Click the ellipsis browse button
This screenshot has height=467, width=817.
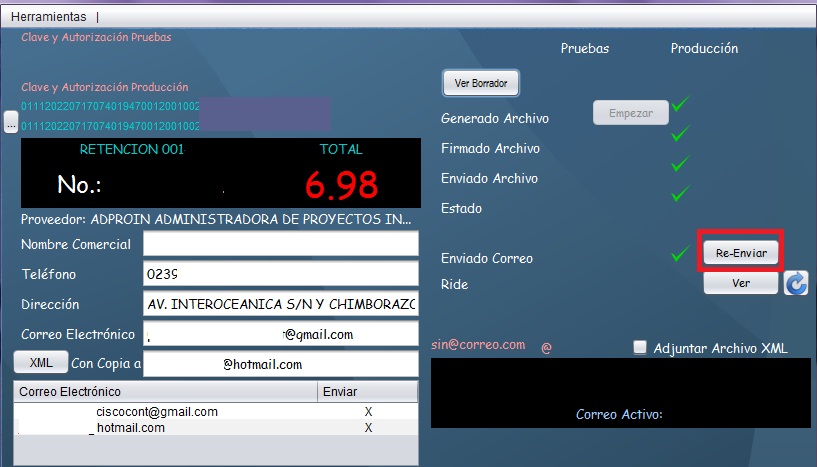click(10, 122)
